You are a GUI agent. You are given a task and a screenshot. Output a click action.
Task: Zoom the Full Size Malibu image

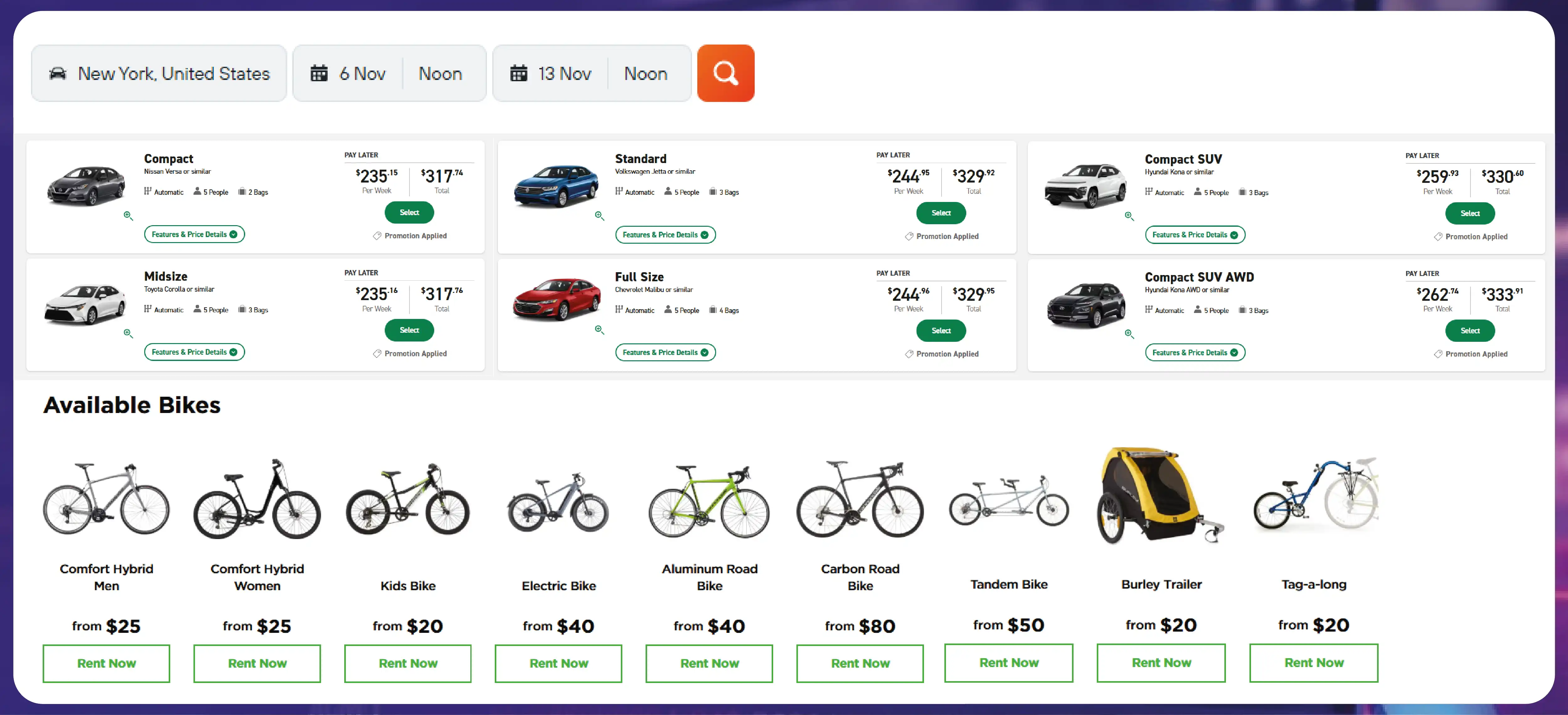pyautogui.click(x=599, y=330)
